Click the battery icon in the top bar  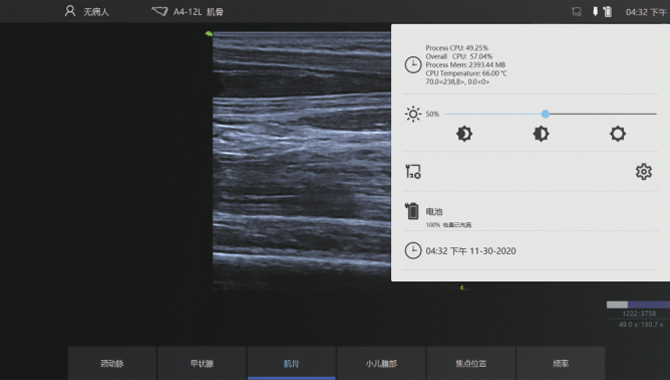pyautogui.click(x=607, y=12)
